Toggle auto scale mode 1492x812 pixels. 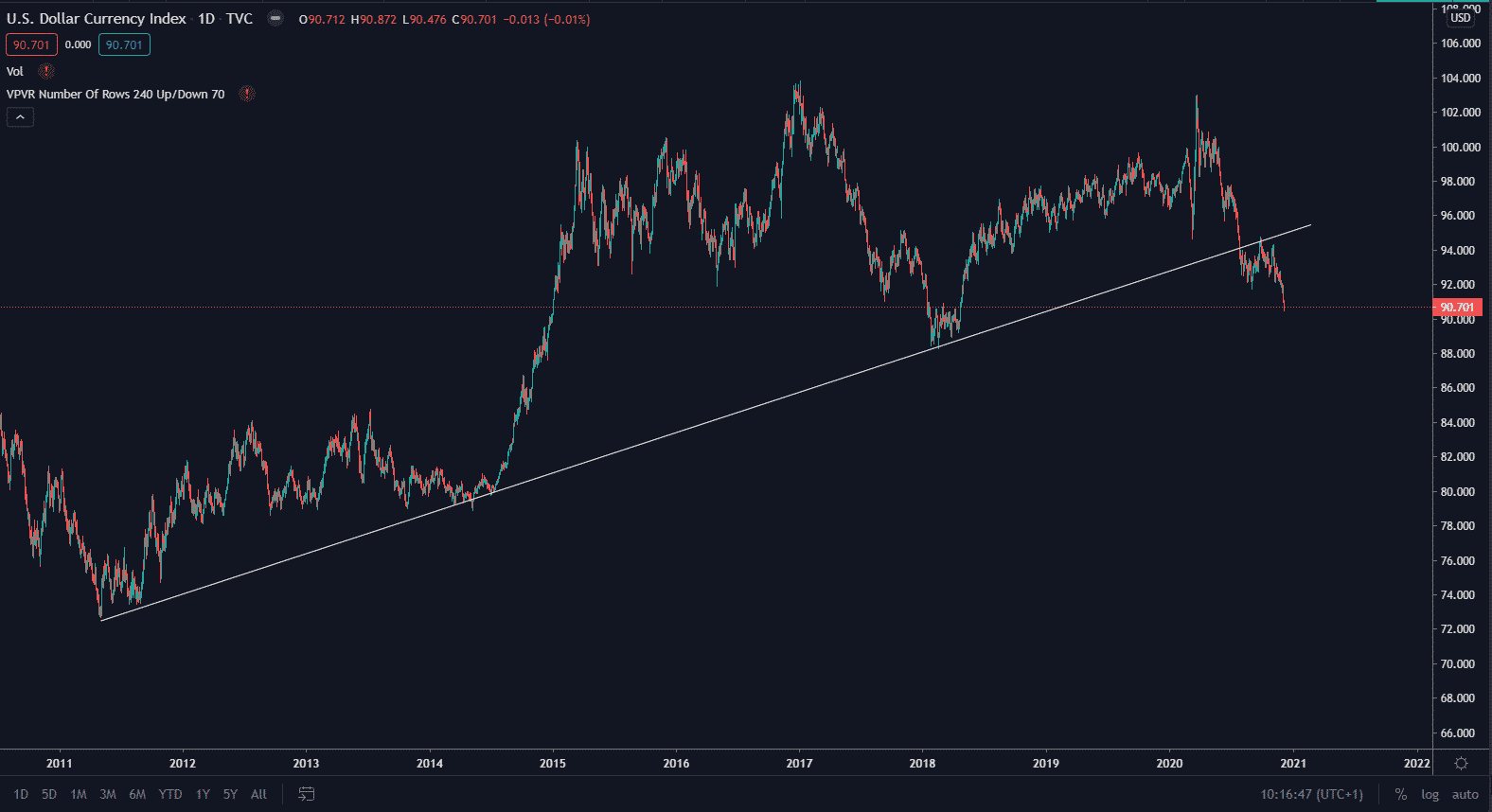tap(1465, 794)
